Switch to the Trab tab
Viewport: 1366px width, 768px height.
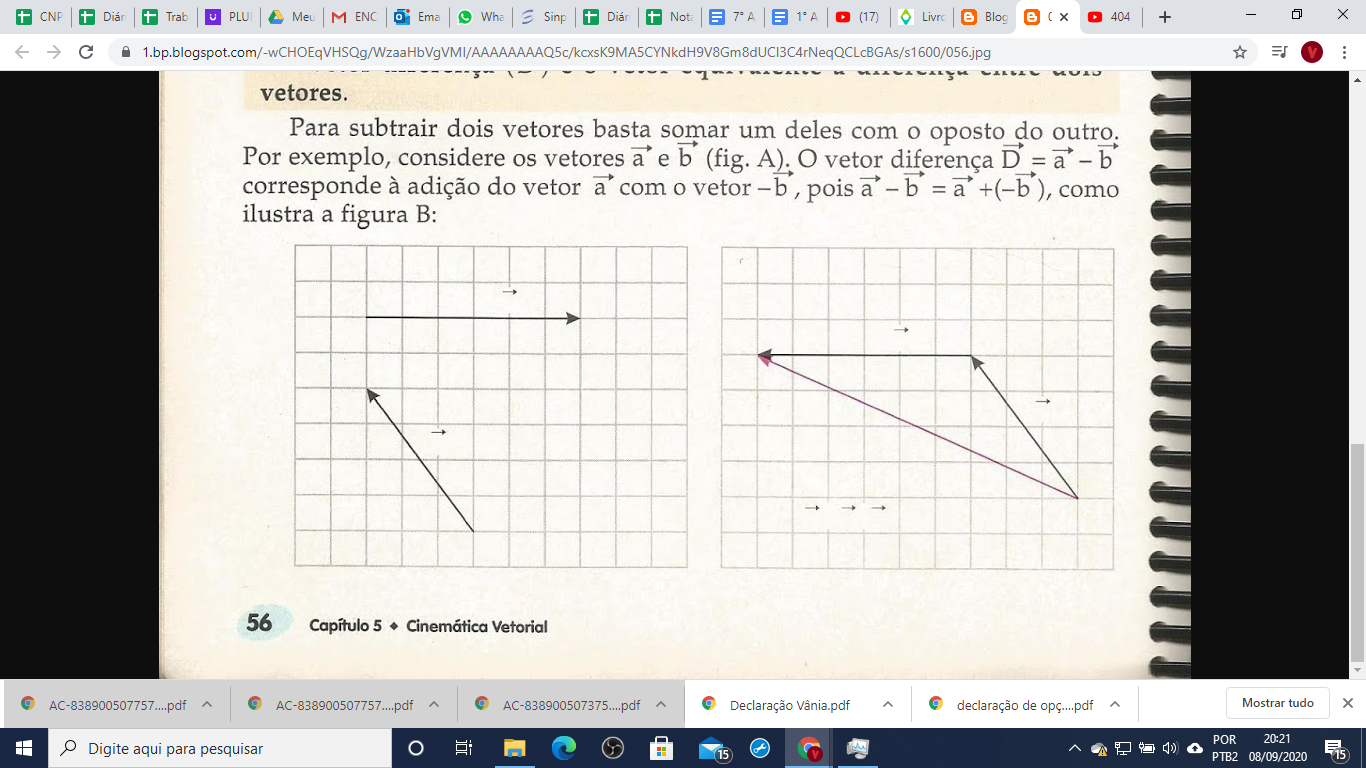coord(165,17)
